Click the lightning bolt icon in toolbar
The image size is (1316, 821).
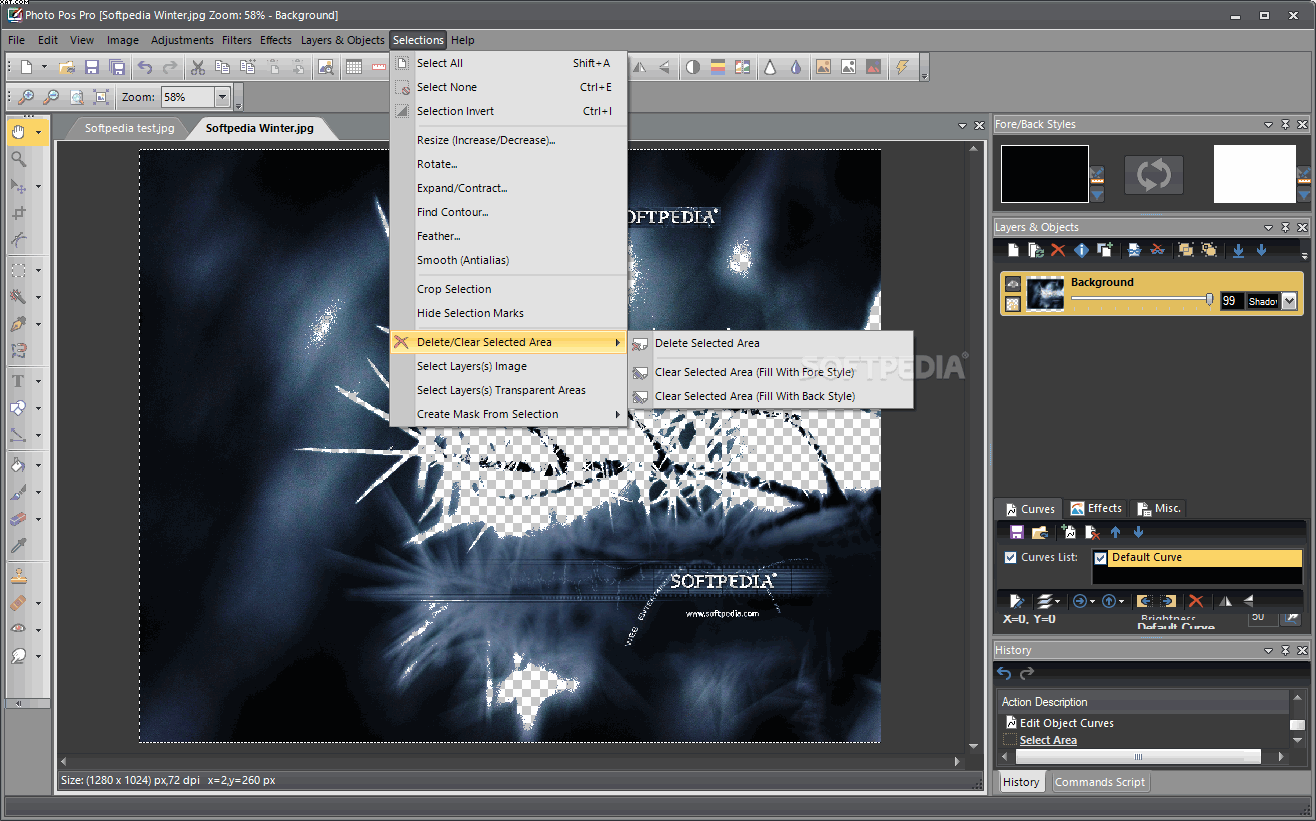903,68
